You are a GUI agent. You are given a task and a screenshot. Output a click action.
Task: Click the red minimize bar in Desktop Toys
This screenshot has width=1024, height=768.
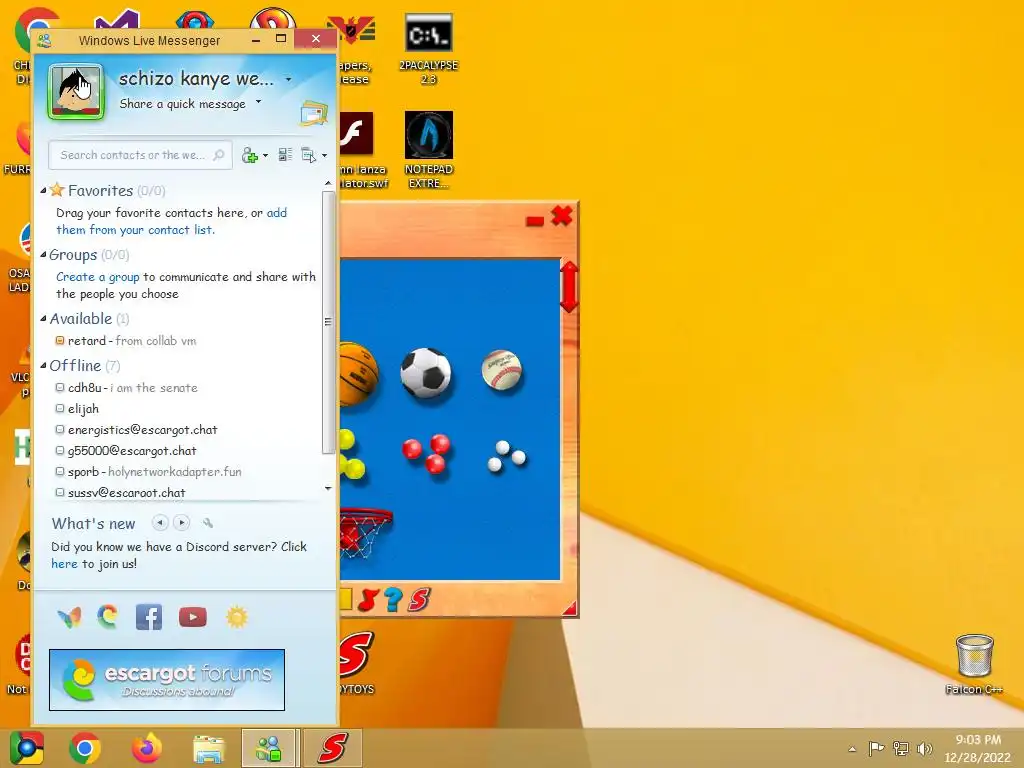click(x=535, y=221)
